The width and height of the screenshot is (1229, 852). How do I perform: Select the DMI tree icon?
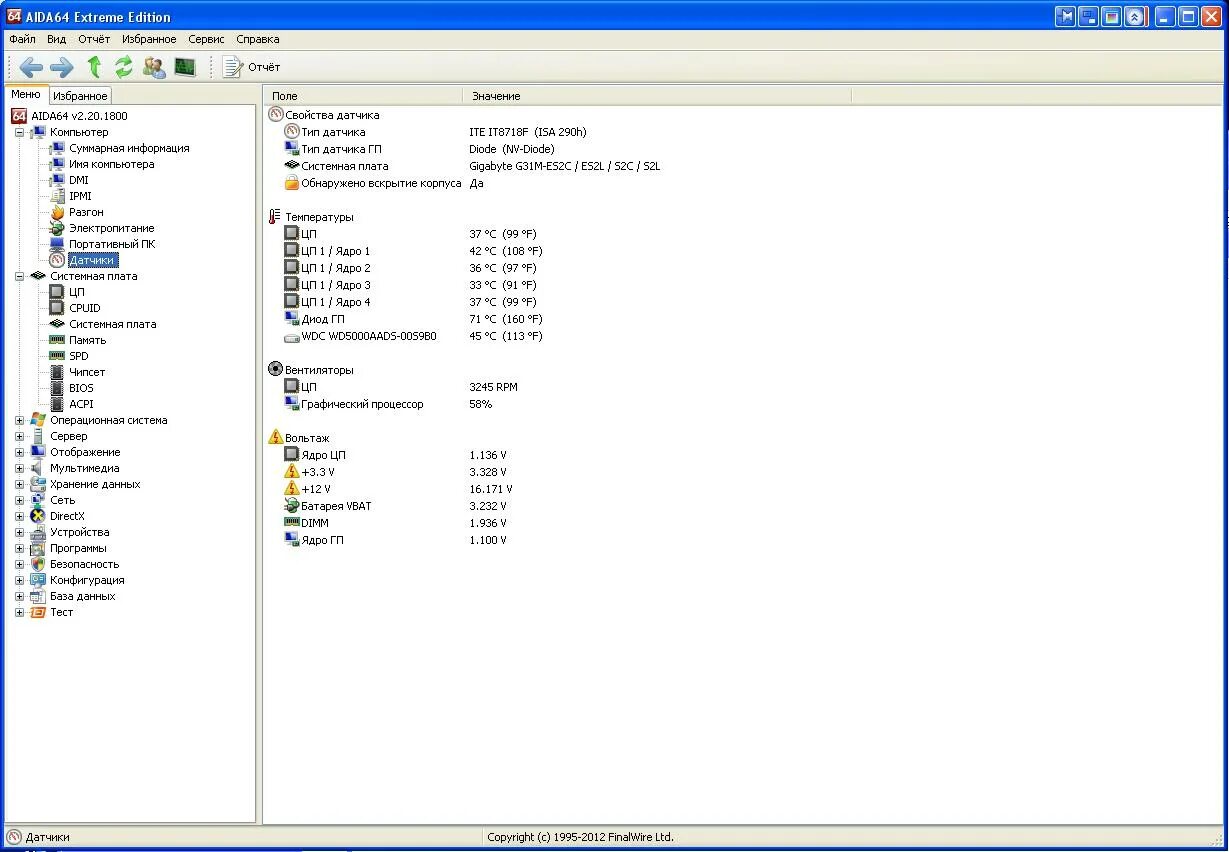click(x=57, y=180)
